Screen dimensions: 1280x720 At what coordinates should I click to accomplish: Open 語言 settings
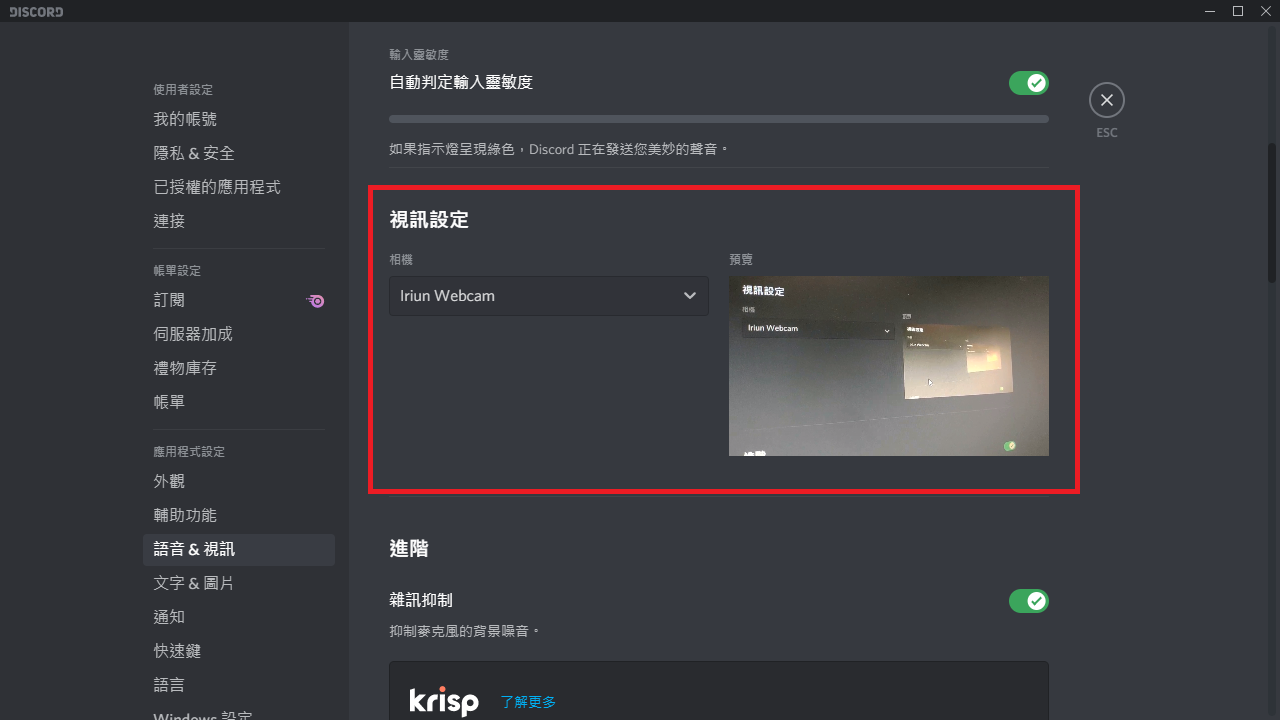tap(238, 685)
